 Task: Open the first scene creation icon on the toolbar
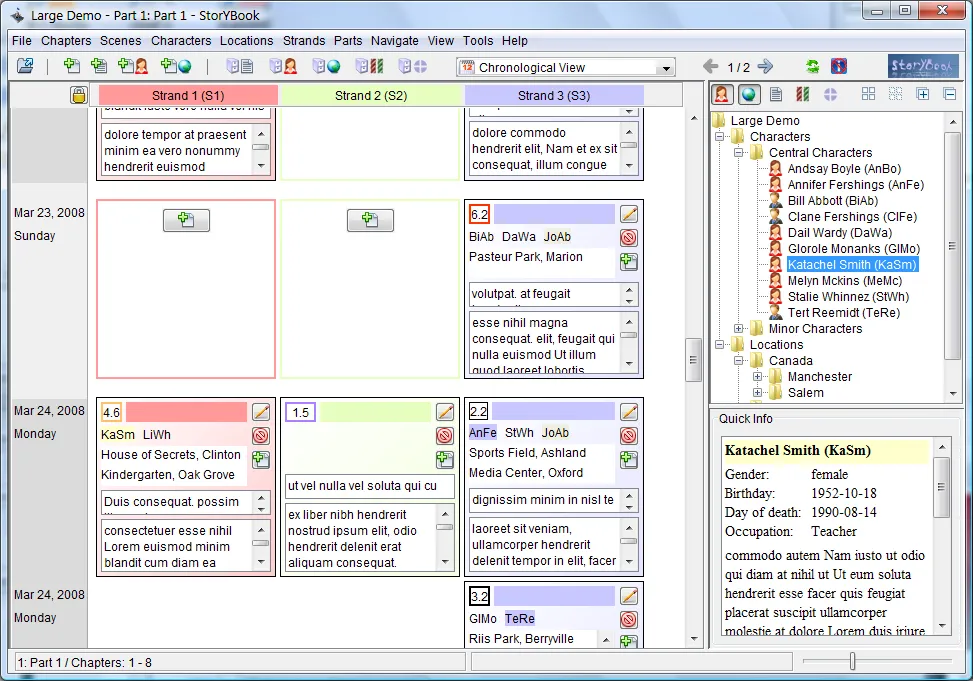[72, 66]
